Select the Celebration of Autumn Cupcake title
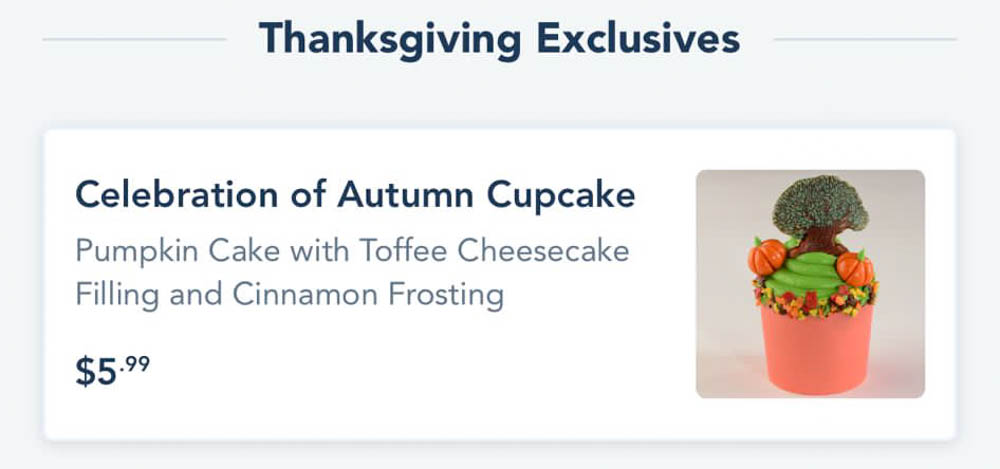This screenshot has width=1000, height=469. coord(355,194)
